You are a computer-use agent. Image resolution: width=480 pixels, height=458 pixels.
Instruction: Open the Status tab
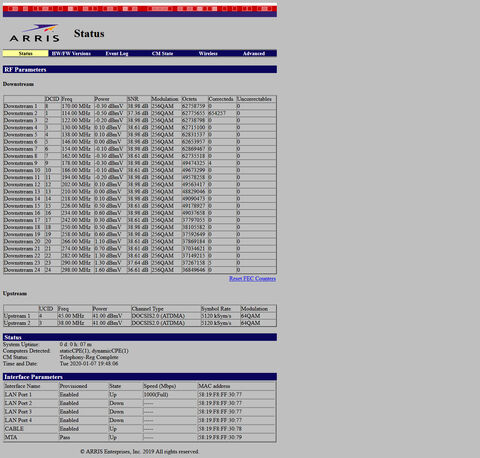[26, 53]
